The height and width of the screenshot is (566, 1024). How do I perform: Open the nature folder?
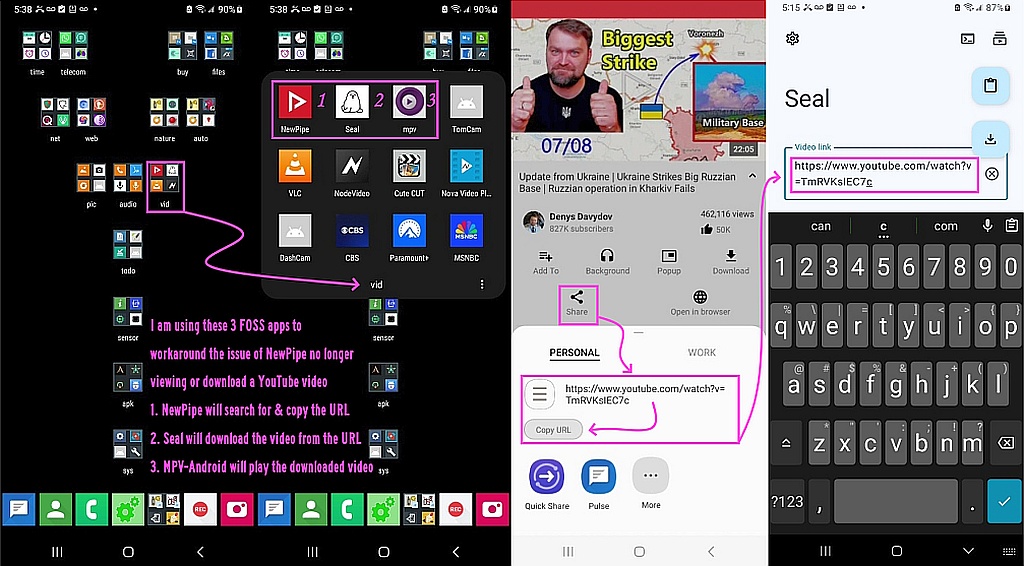tap(165, 112)
